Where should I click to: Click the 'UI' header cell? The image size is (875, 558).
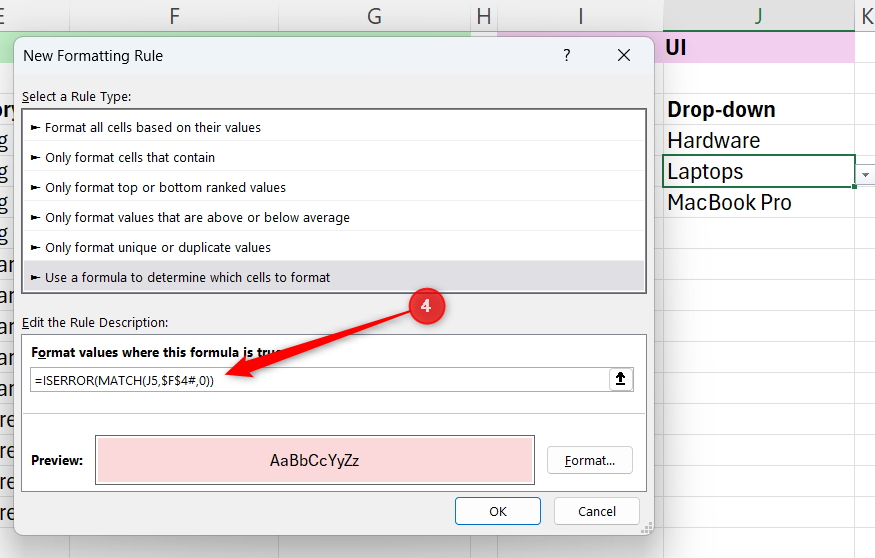(759, 47)
